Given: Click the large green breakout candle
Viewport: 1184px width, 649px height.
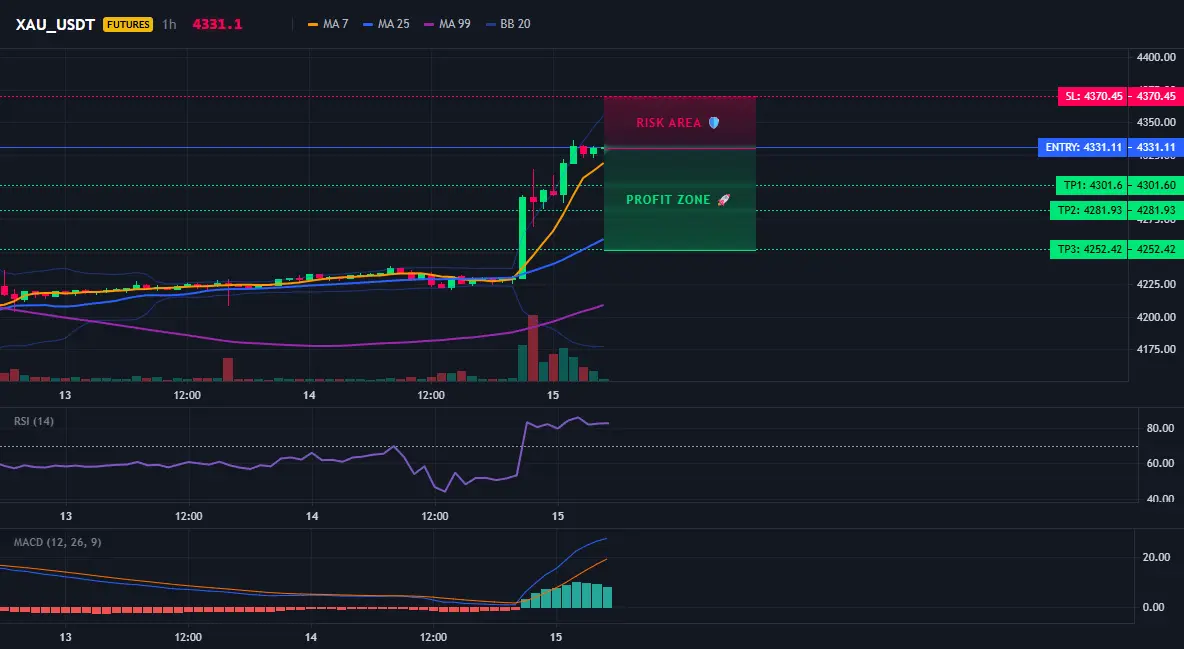Looking at the screenshot, I should point(522,237).
